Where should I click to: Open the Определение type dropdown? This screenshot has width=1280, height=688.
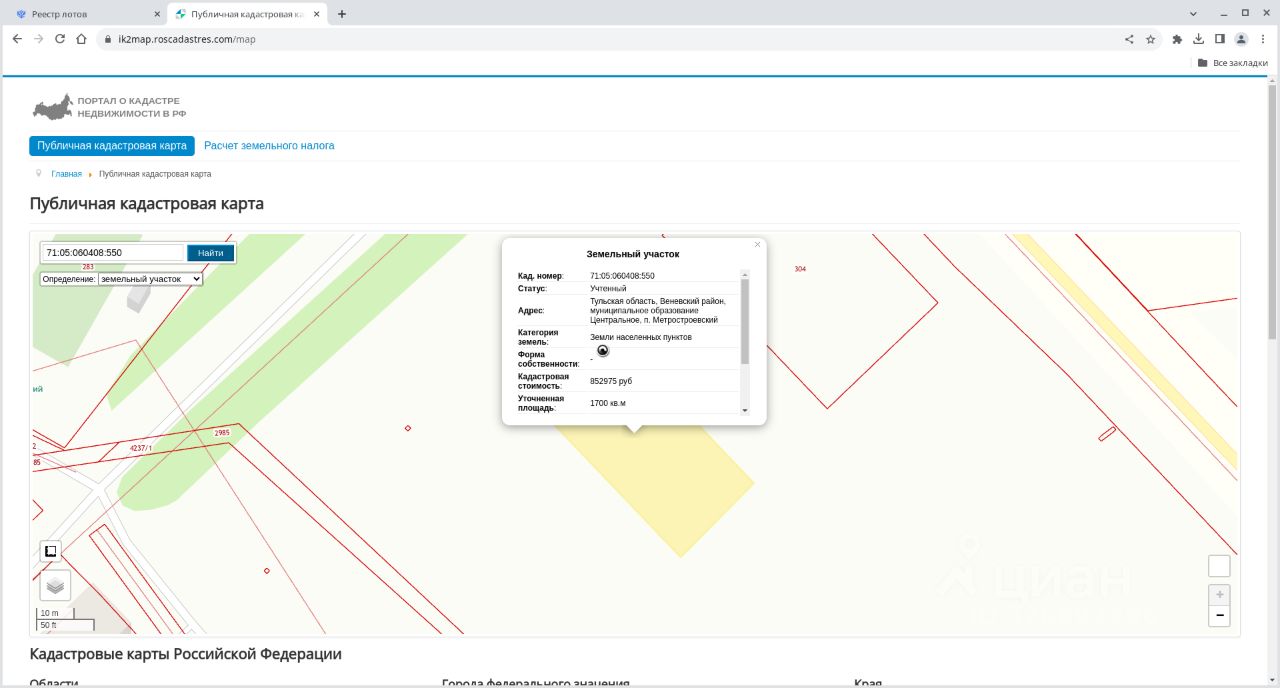(x=150, y=279)
